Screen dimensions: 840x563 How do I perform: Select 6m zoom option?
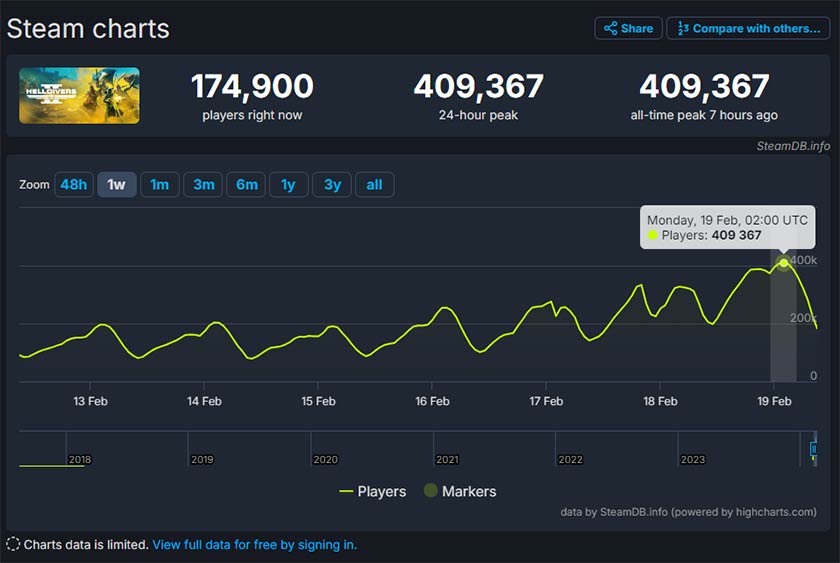(x=246, y=185)
